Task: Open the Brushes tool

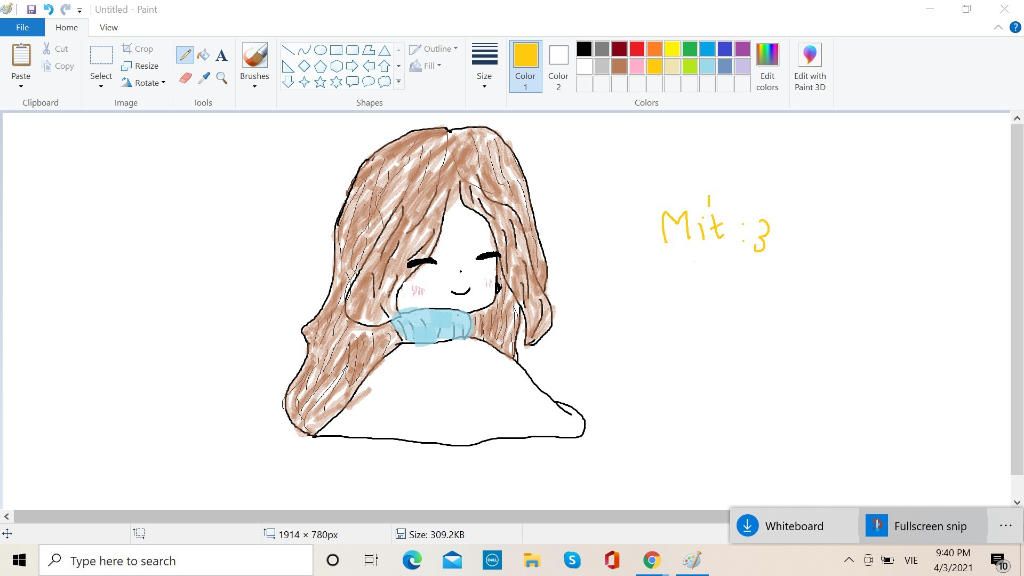Action: pos(255,56)
